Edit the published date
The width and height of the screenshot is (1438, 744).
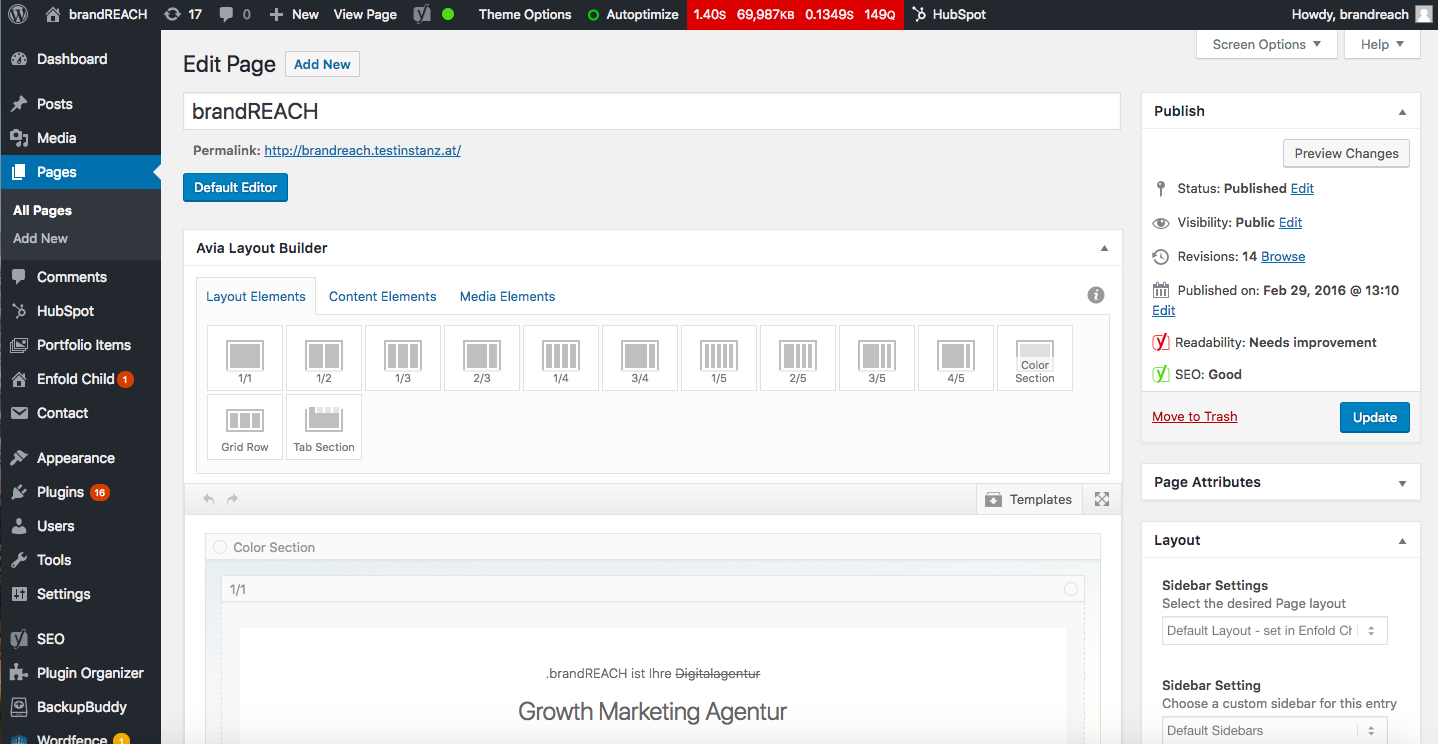tap(1163, 311)
